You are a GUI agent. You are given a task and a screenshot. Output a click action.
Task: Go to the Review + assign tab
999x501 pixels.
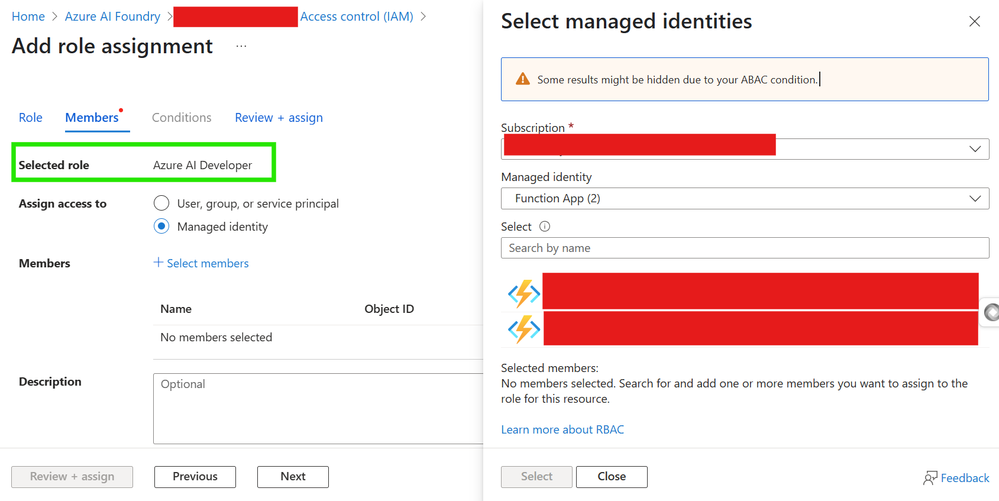pyautogui.click(x=279, y=117)
